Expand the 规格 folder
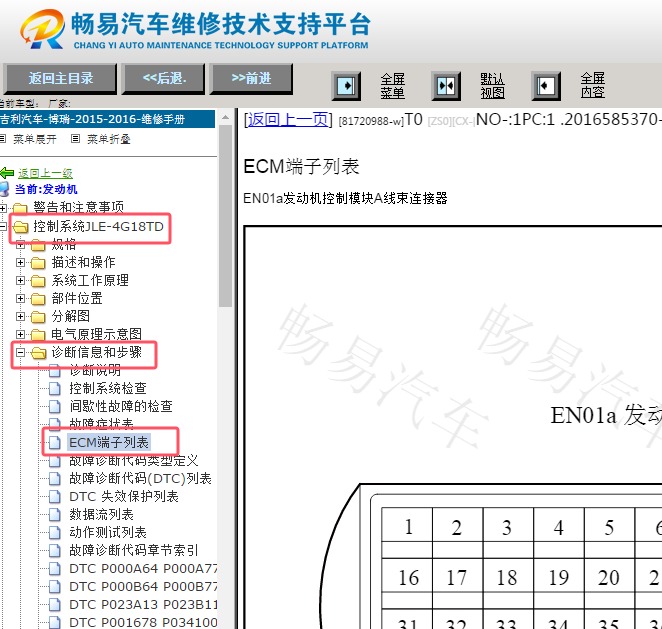The height and width of the screenshot is (629, 662). pos(20,244)
